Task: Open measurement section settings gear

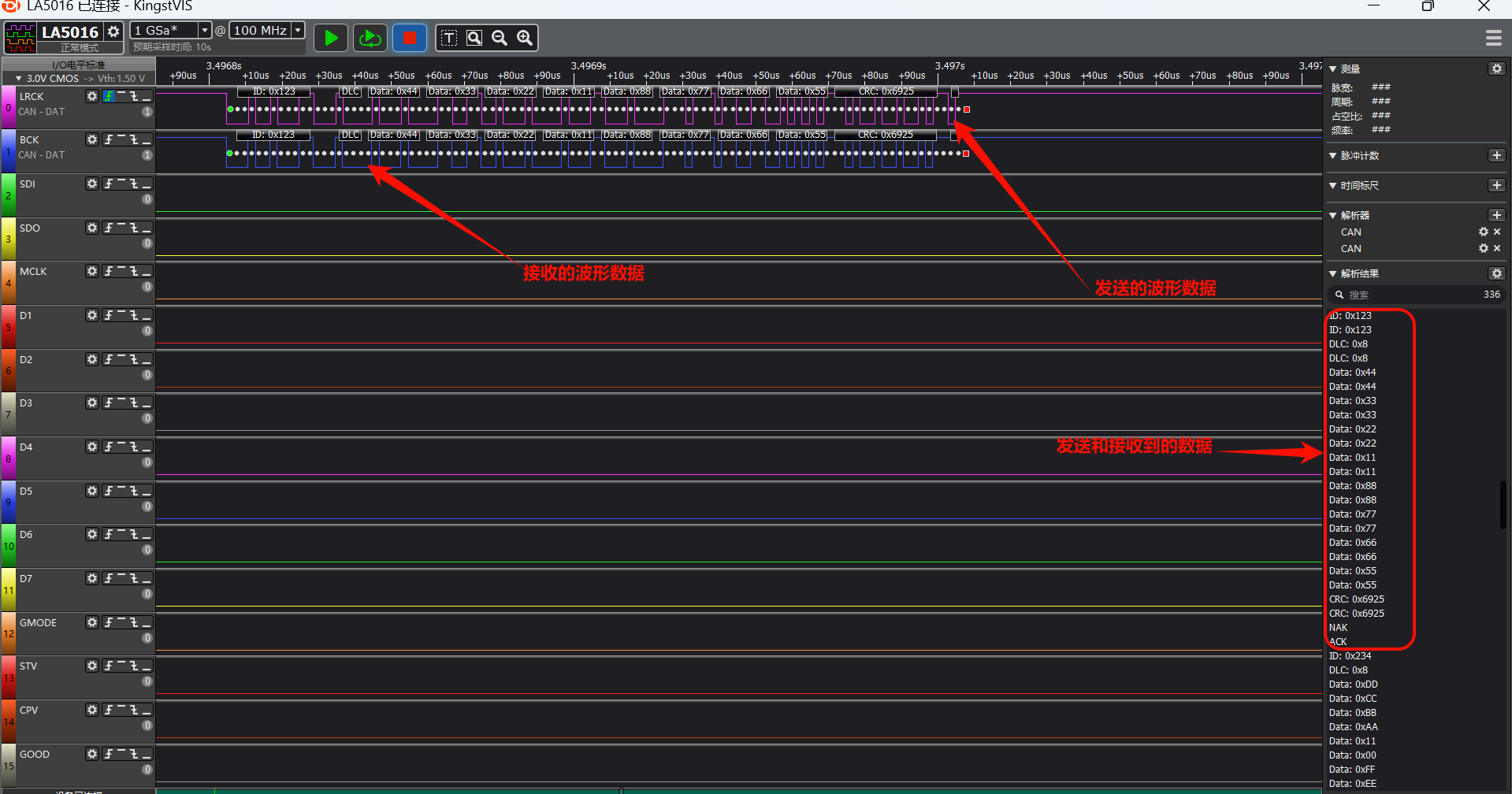Action: 1497,69
